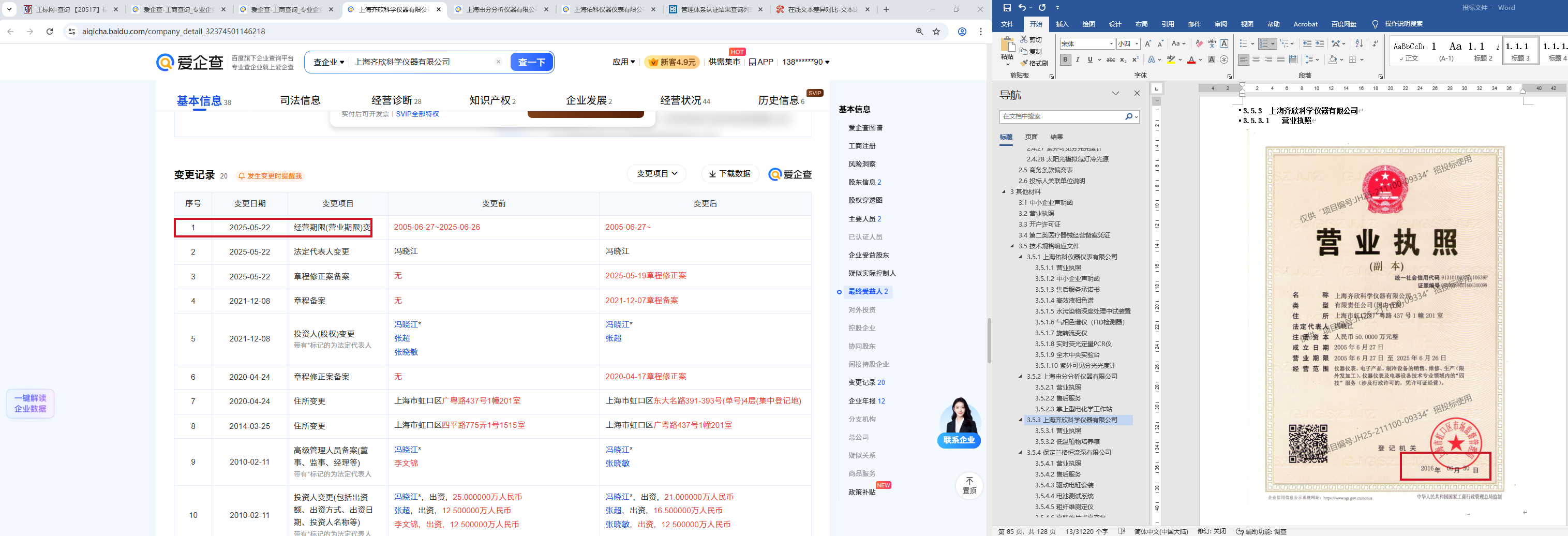1568x536 pixels.
Task: Switch to the 插入 ribbon tab
Action: tap(1062, 24)
